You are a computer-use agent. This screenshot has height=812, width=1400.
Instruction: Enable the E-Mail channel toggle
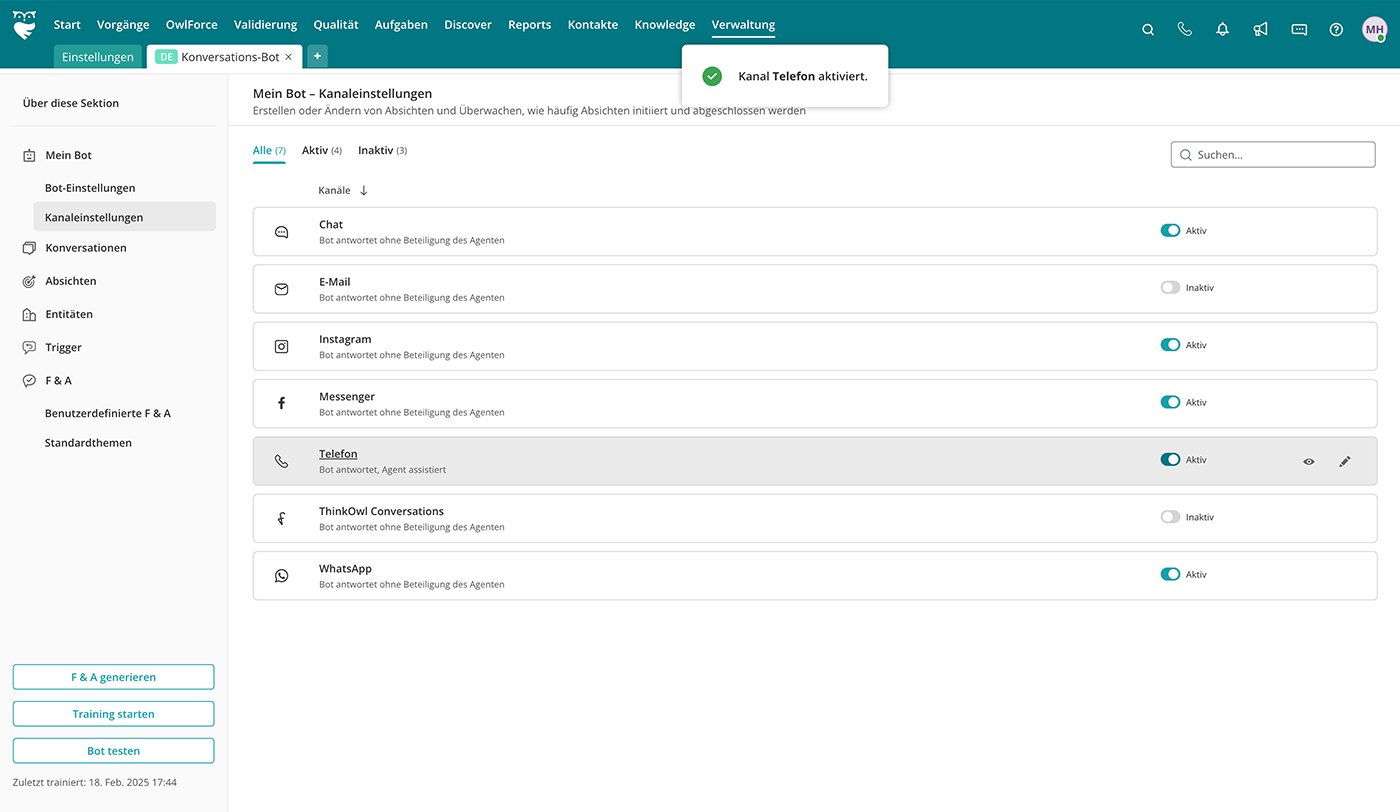point(1170,287)
